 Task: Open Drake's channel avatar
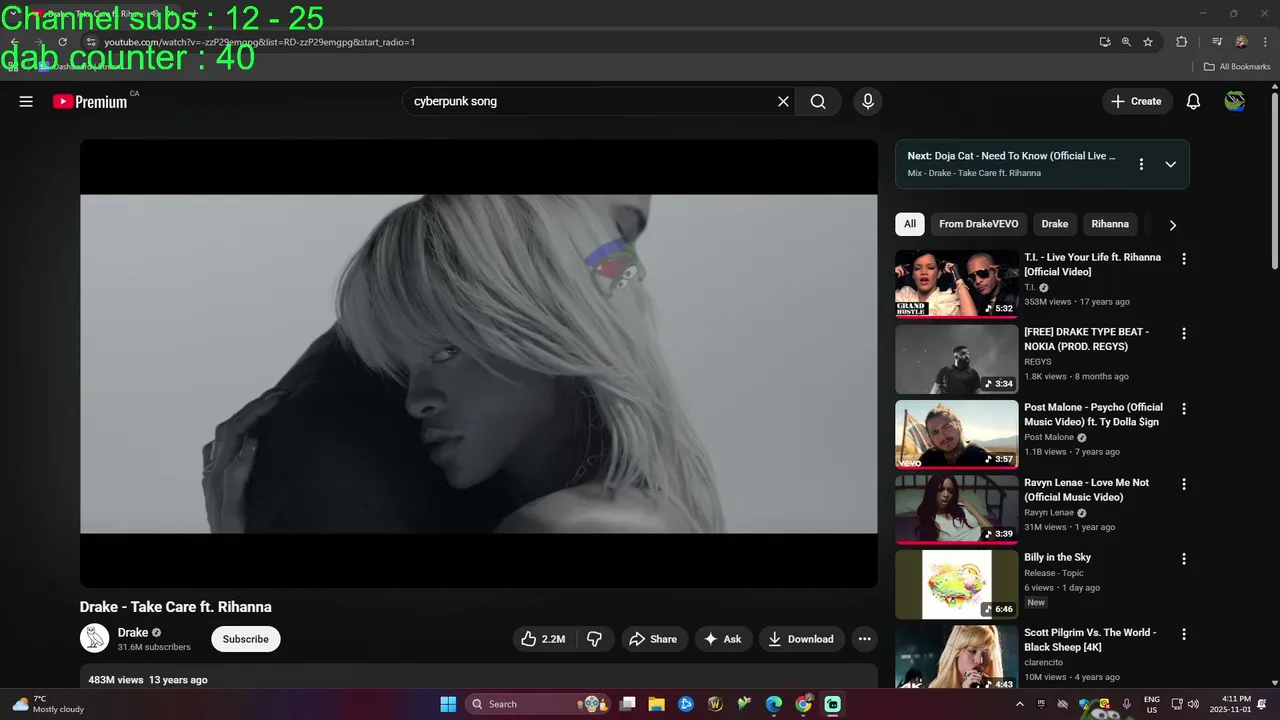[94, 639]
